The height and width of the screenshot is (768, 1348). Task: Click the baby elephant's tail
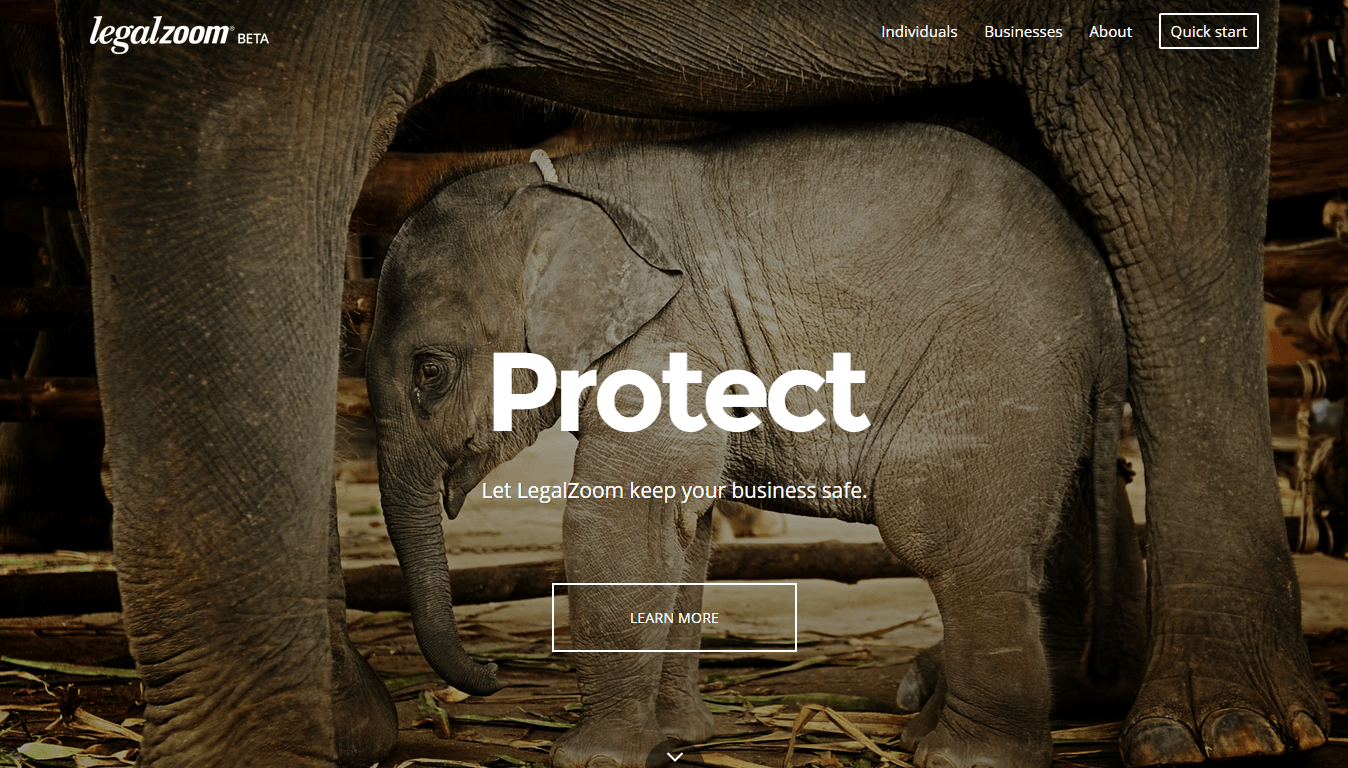click(x=1107, y=520)
